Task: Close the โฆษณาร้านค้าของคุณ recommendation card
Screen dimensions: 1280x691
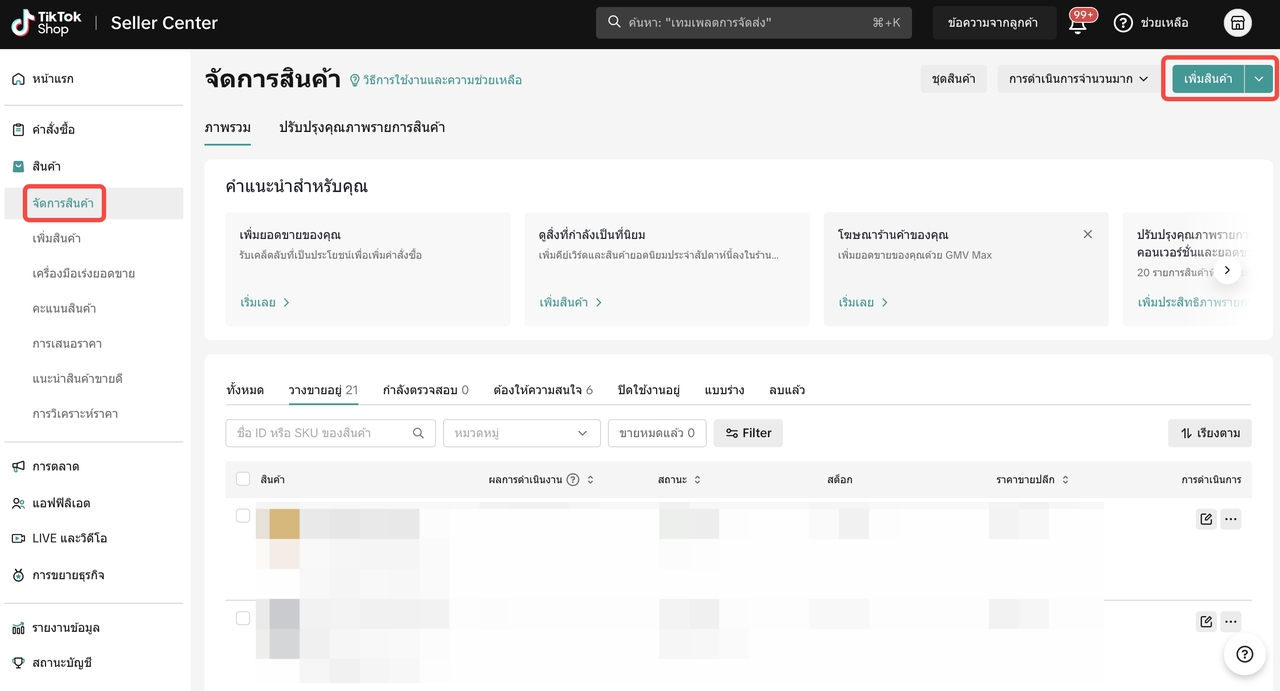Action: [x=1088, y=234]
